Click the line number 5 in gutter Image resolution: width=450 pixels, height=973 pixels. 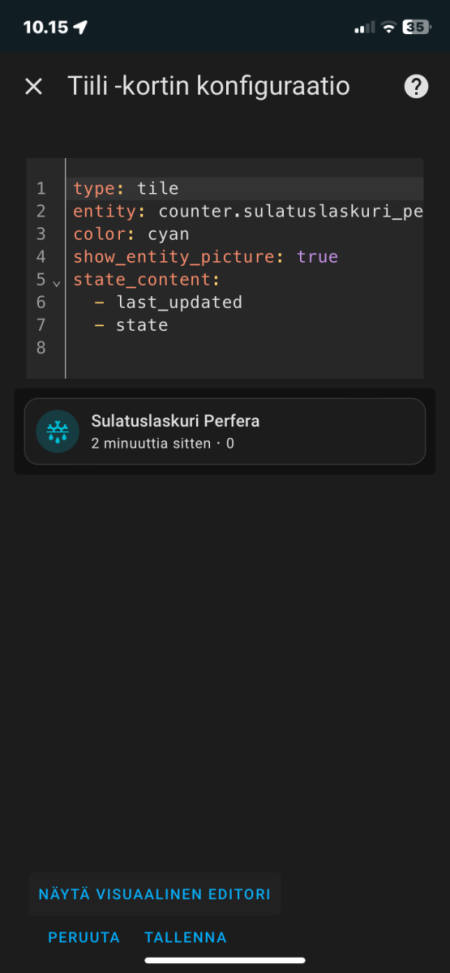point(41,279)
